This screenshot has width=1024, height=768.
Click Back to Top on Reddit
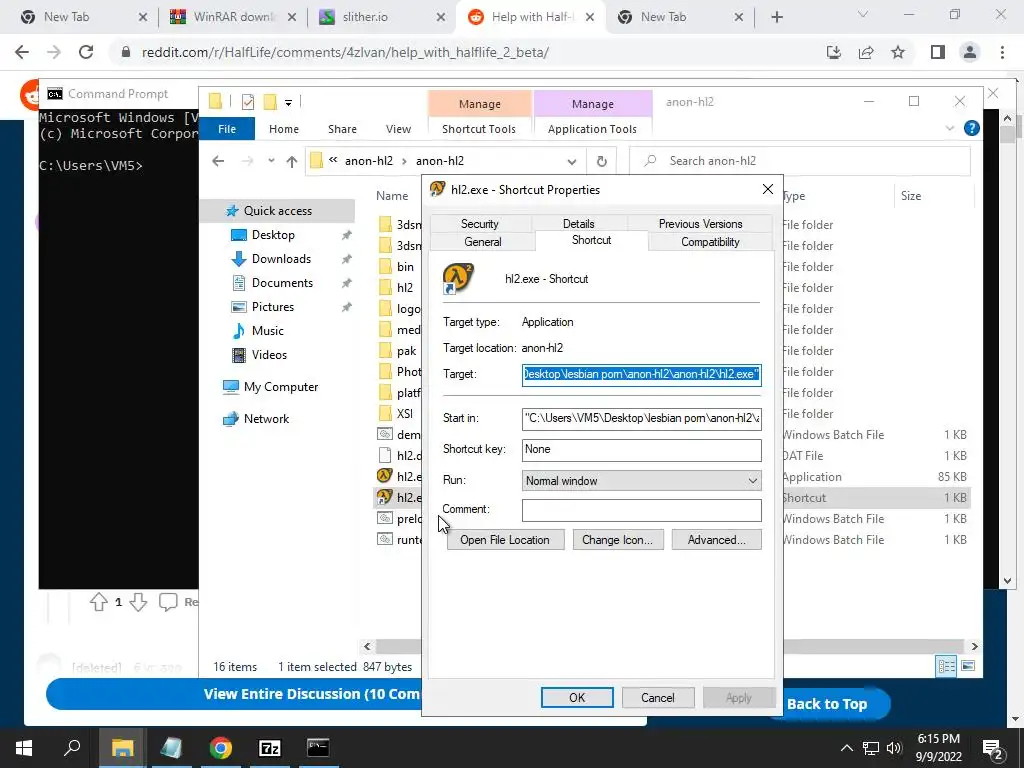coord(827,704)
